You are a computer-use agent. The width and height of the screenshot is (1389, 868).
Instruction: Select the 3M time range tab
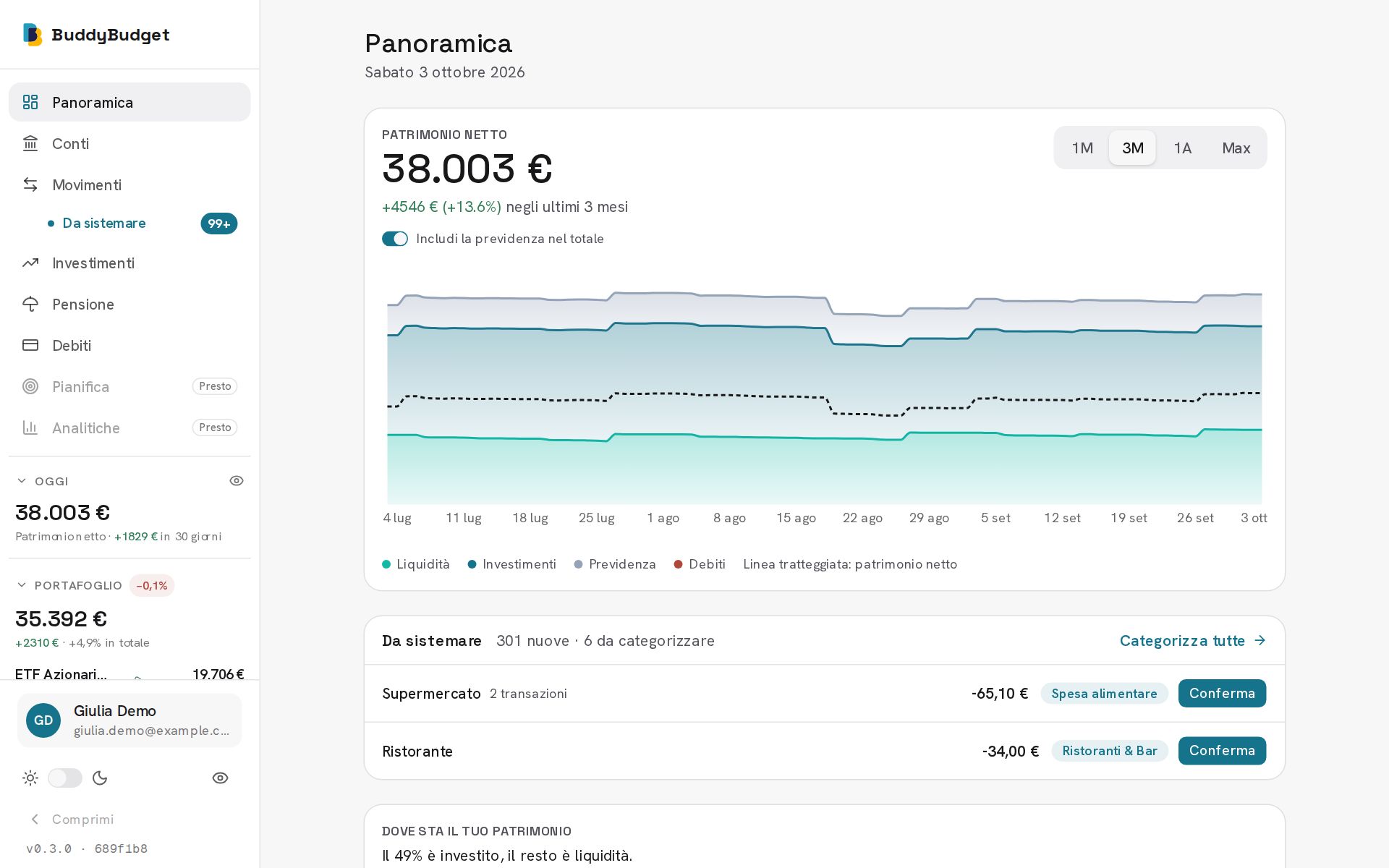click(x=1132, y=148)
